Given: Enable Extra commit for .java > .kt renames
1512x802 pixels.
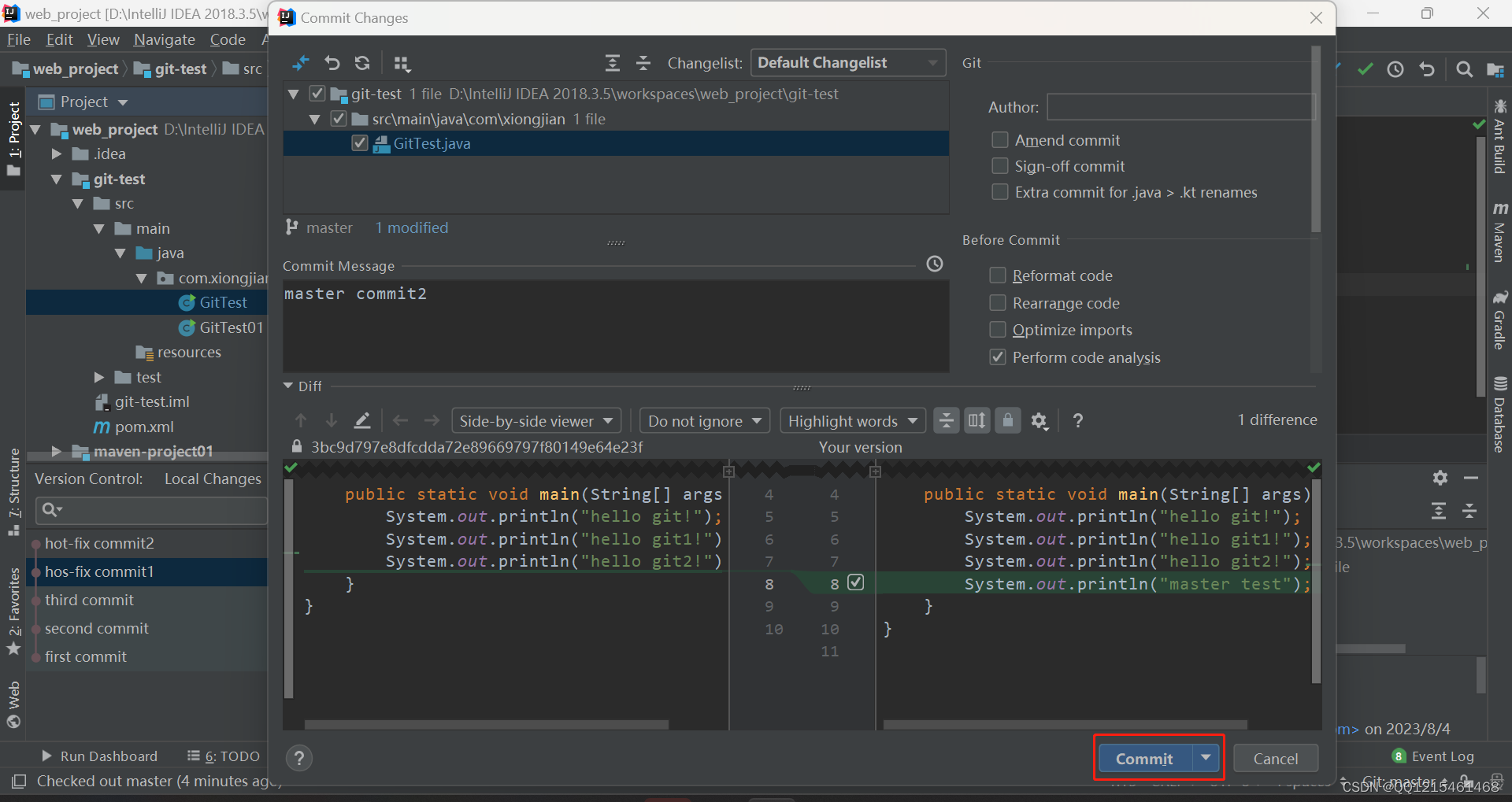Looking at the screenshot, I should click(x=1000, y=192).
